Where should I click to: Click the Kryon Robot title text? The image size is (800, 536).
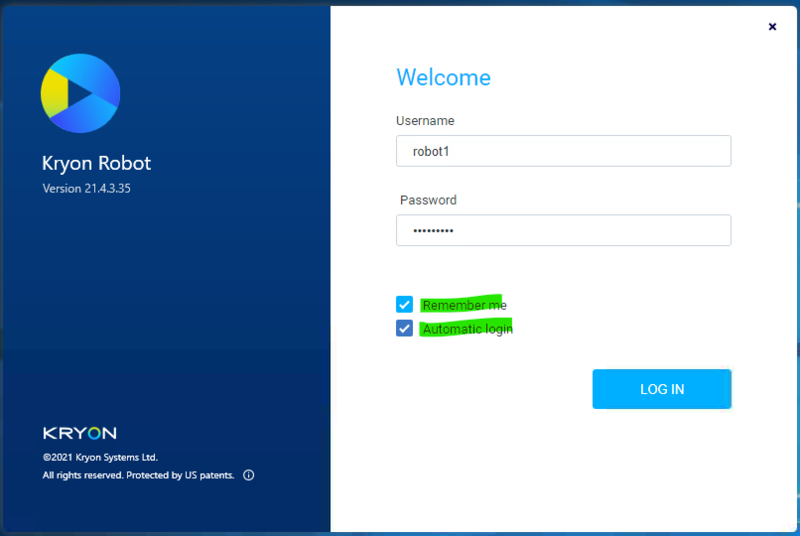coord(96,163)
